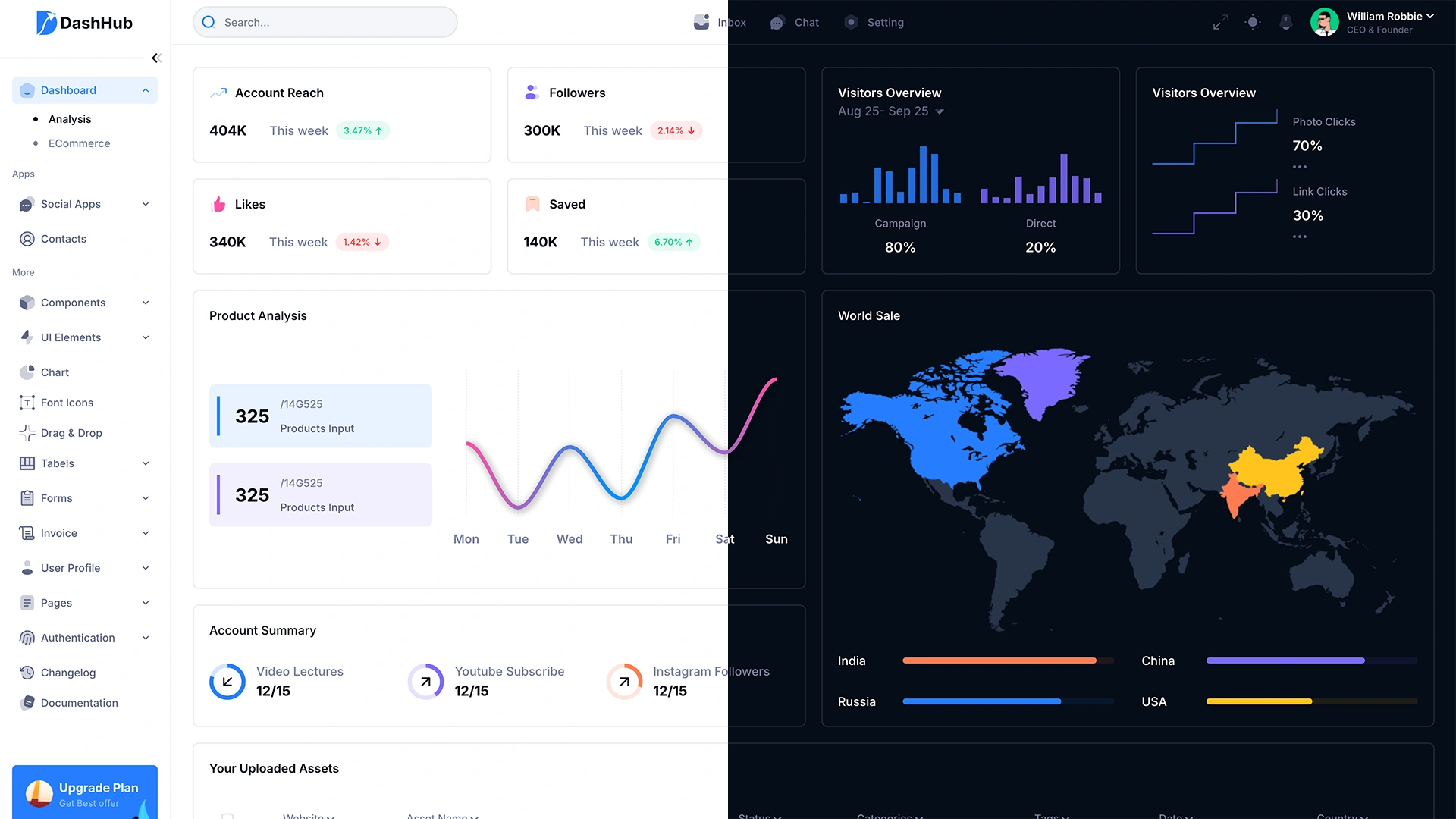
Task: Click the Pages icon
Action: pos(27,603)
